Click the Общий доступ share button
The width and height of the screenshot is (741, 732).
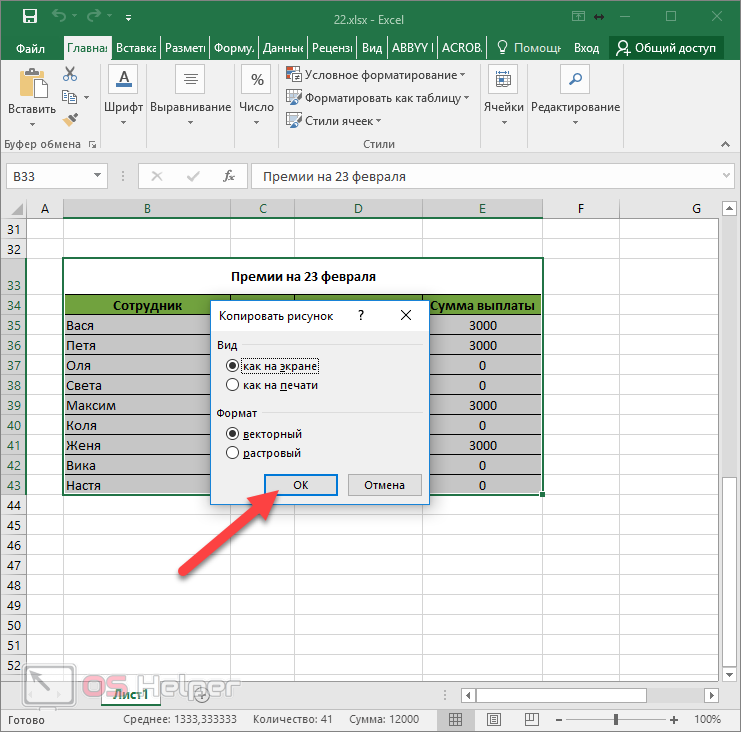pos(666,48)
